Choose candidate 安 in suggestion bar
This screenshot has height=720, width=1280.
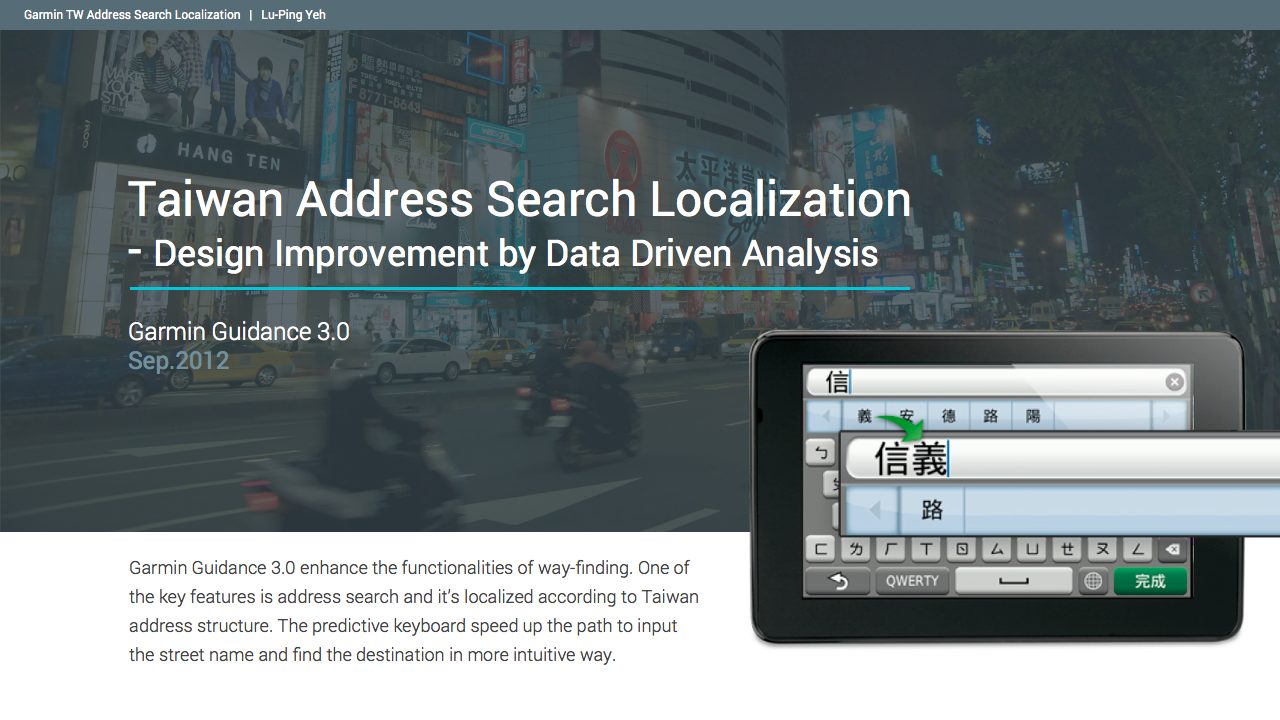(907, 416)
